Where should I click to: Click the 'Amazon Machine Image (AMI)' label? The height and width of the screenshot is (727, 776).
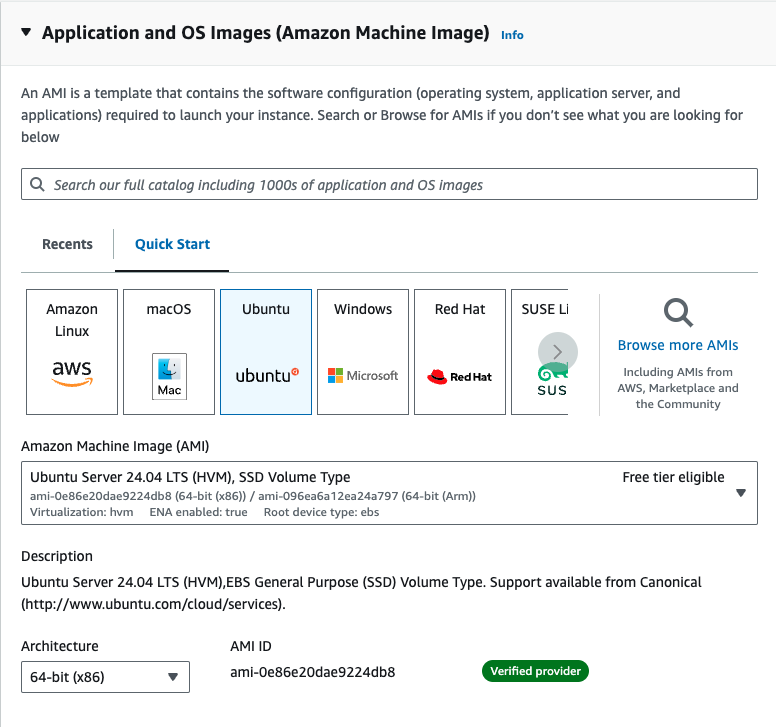[x=115, y=446]
